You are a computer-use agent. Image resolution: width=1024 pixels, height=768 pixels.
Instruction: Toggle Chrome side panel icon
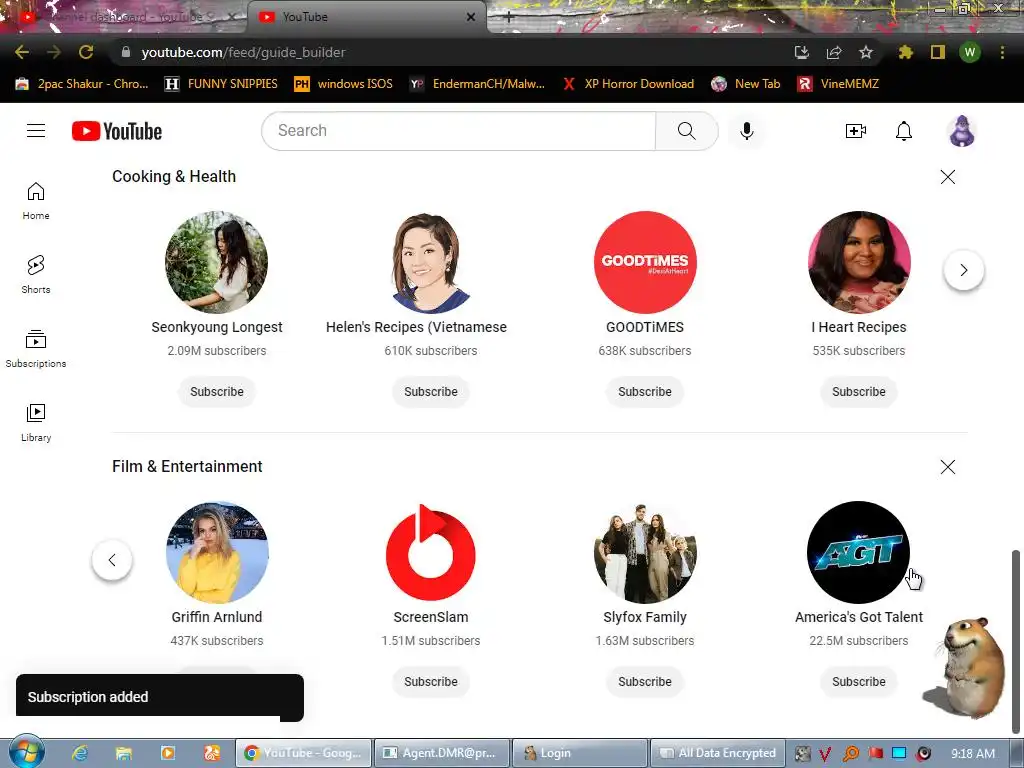[x=938, y=52]
